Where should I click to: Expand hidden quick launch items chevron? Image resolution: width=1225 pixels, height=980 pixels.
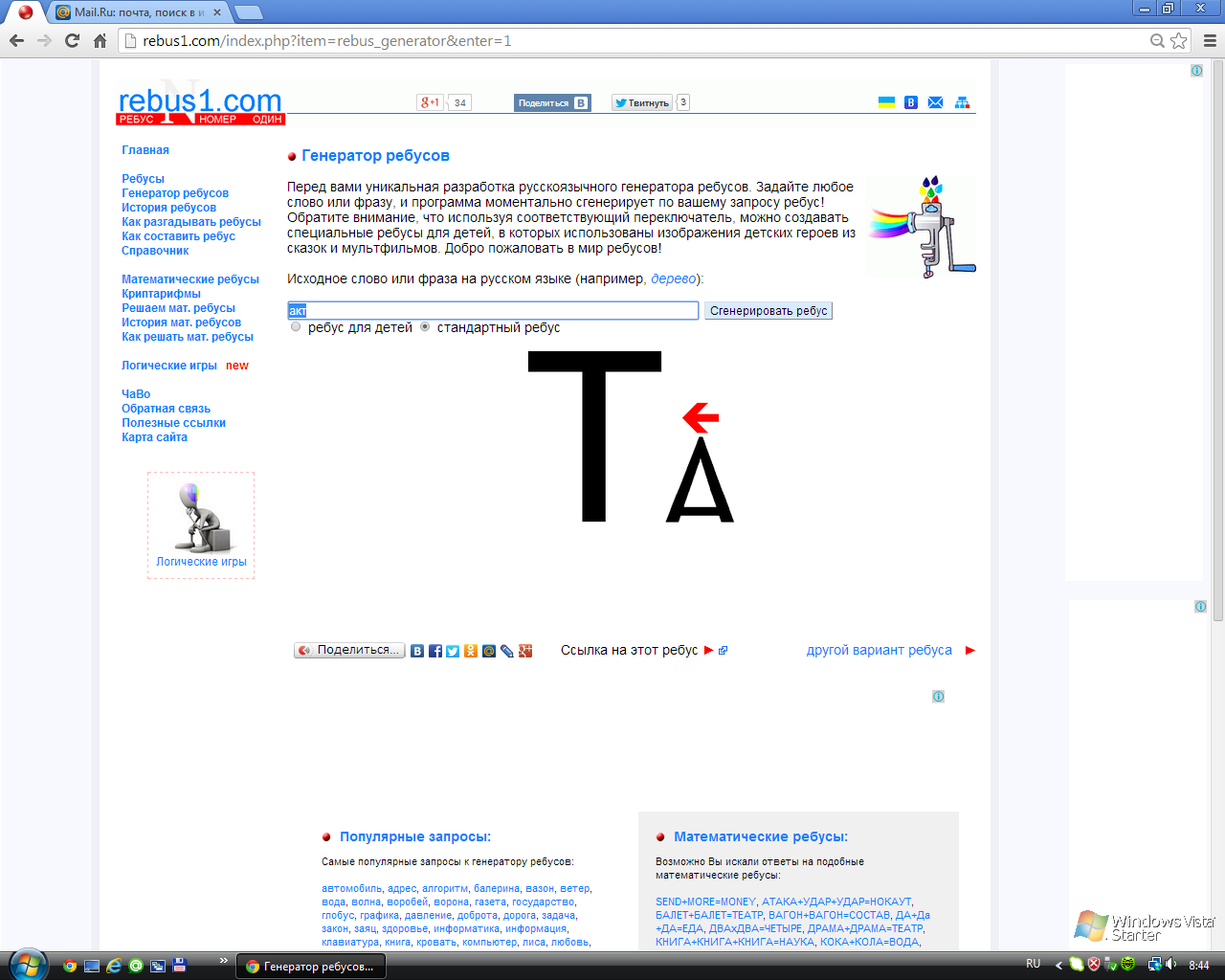coord(224,960)
